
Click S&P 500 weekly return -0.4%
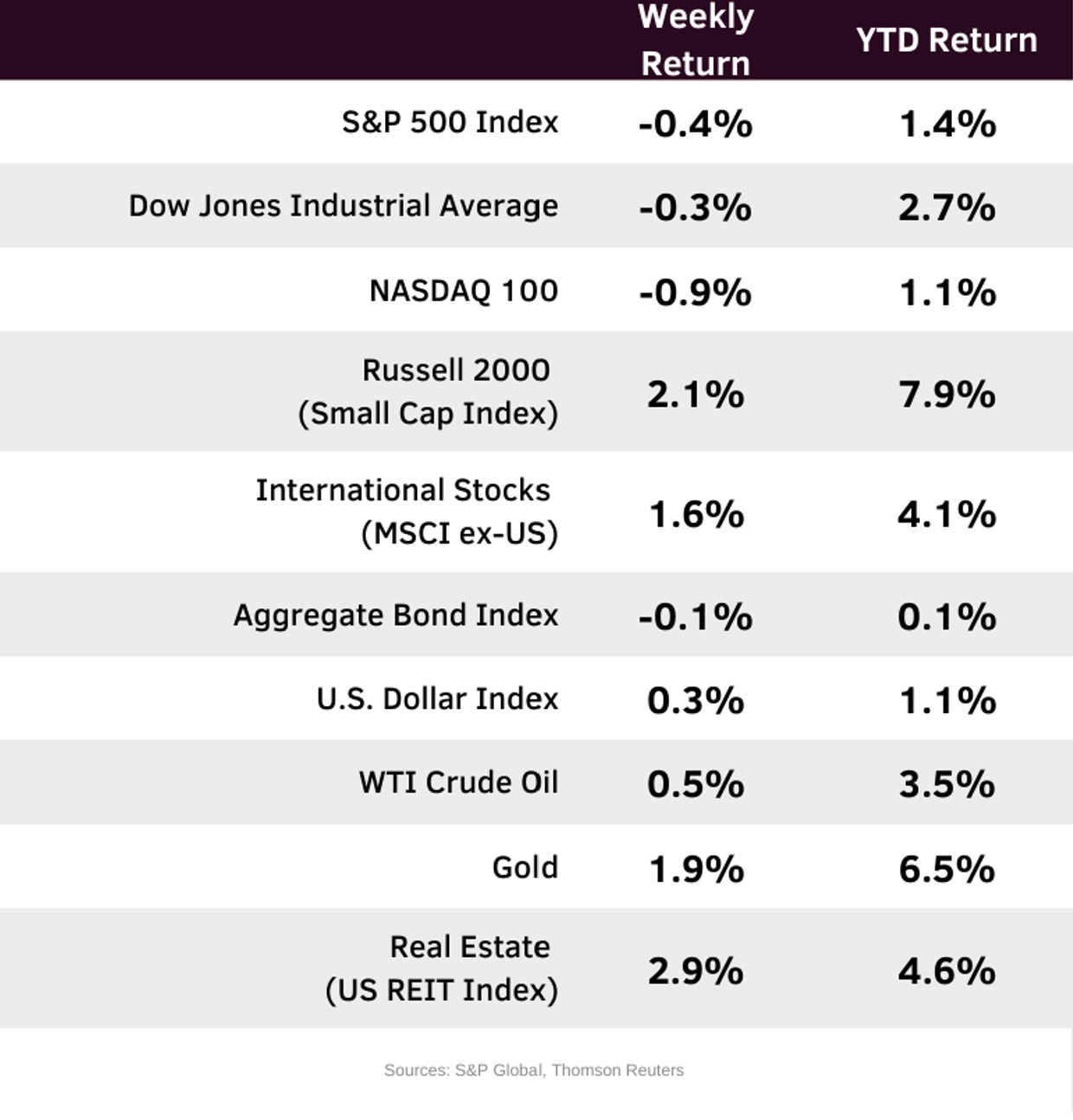click(x=696, y=124)
